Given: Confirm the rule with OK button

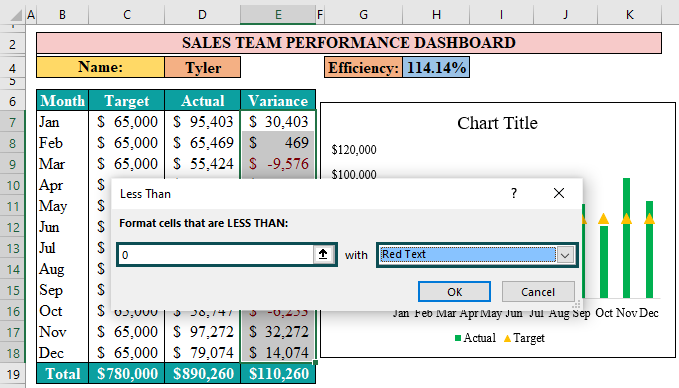Looking at the screenshot, I should tap(454, 291).
